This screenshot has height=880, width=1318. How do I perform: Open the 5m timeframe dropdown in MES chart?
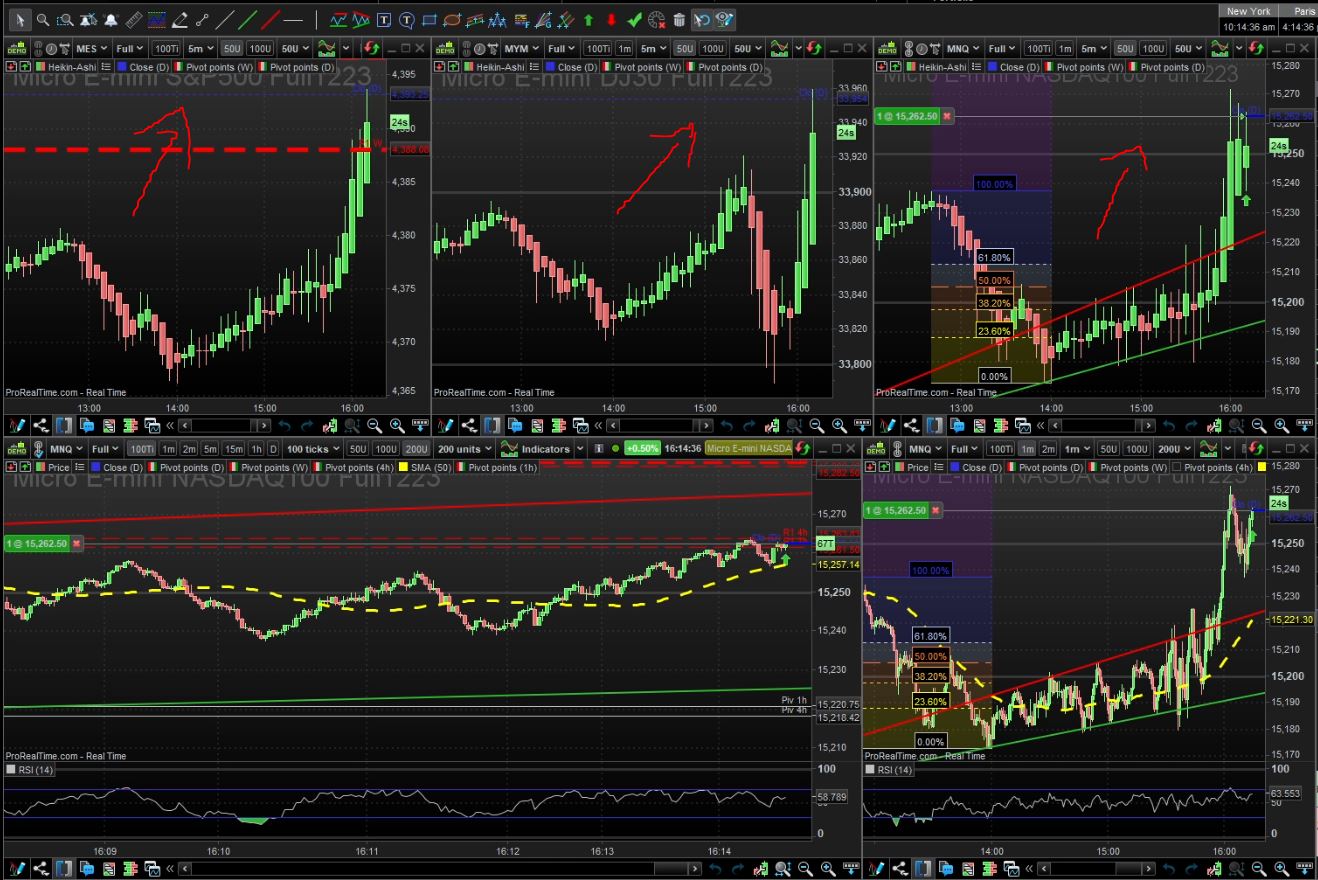click(201, 48)
